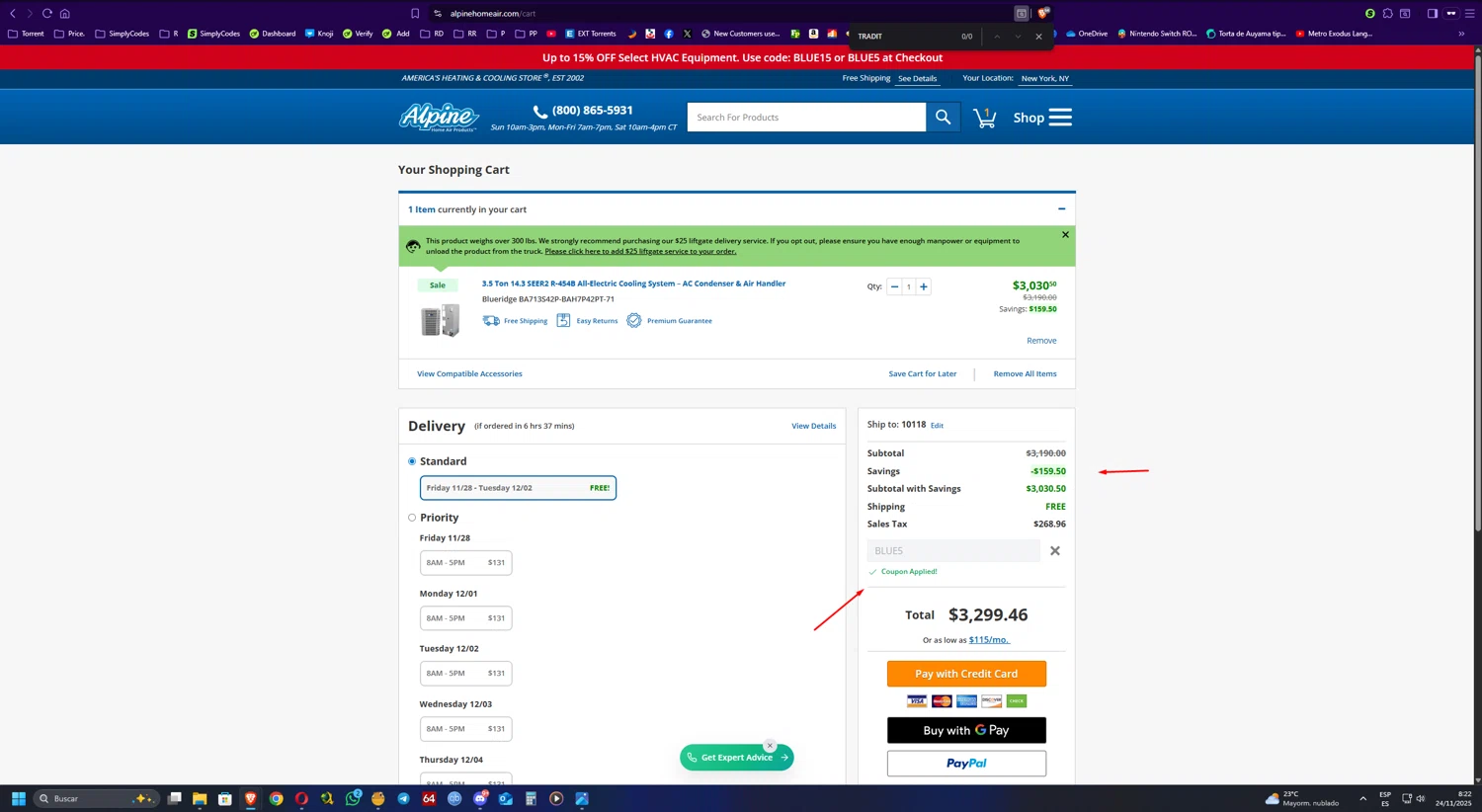The width and height of the screenshot is (1482, 812).
Task: Close the Get Expert Advice bubble
Action: (x=770, y=746)
